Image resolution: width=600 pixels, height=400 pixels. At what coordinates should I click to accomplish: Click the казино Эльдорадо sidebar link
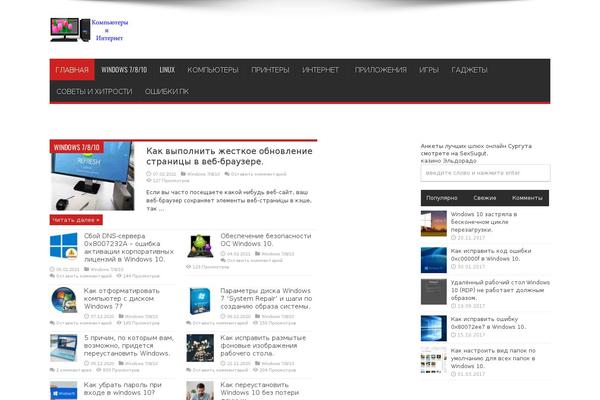click(x=448, y=161)
